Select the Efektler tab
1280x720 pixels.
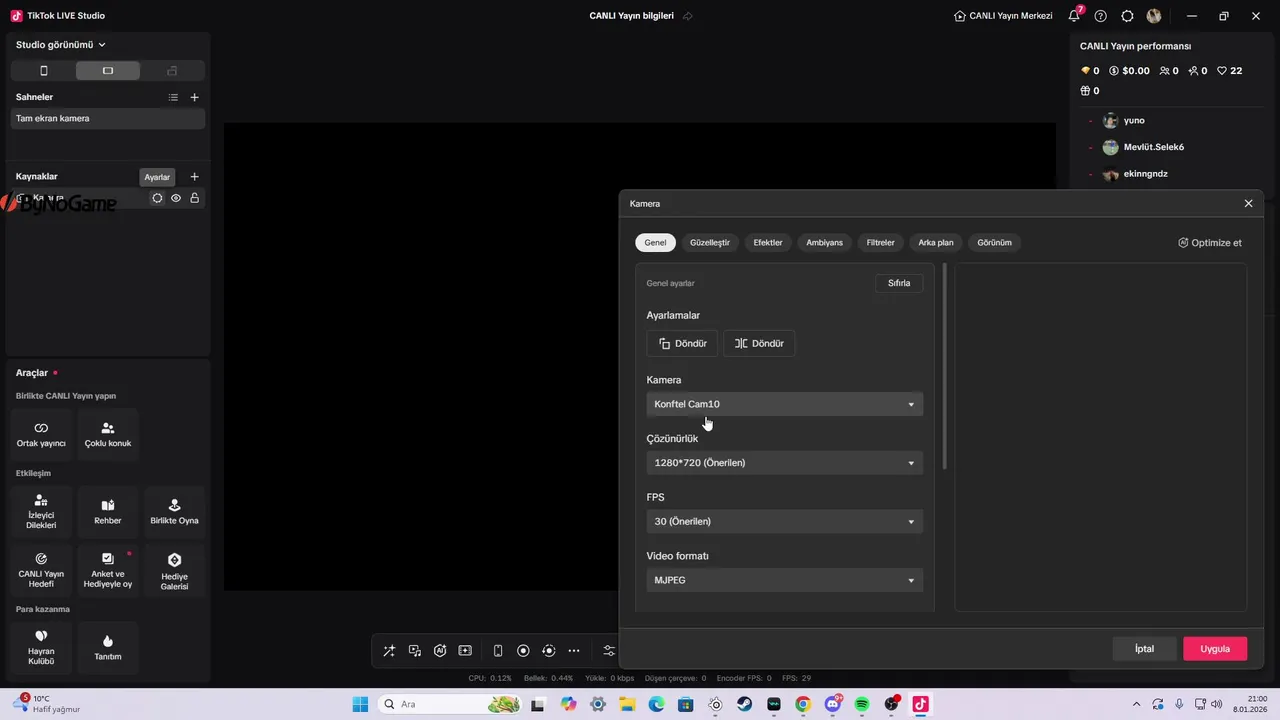[x=768, y=243]
